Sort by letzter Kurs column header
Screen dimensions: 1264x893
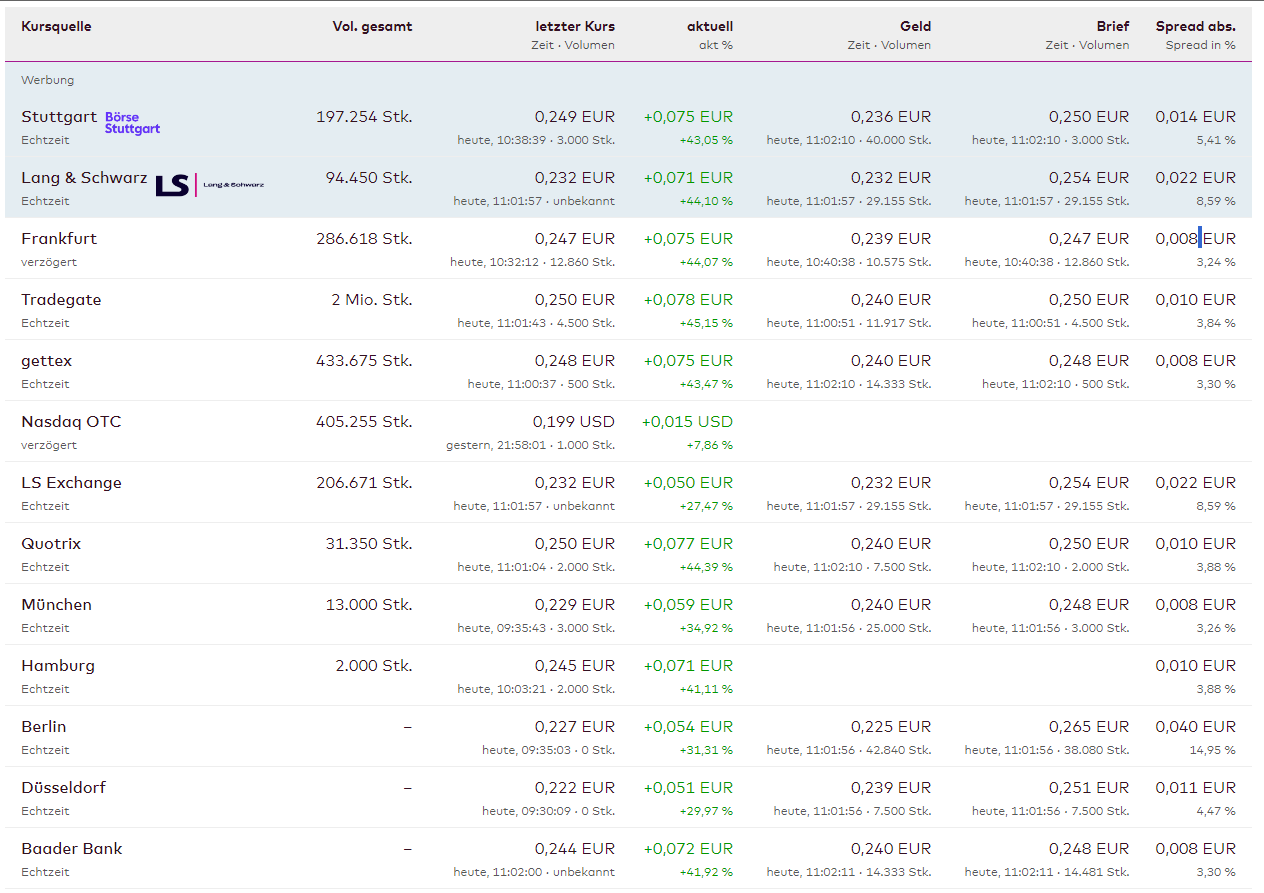(x=576, y=27)
